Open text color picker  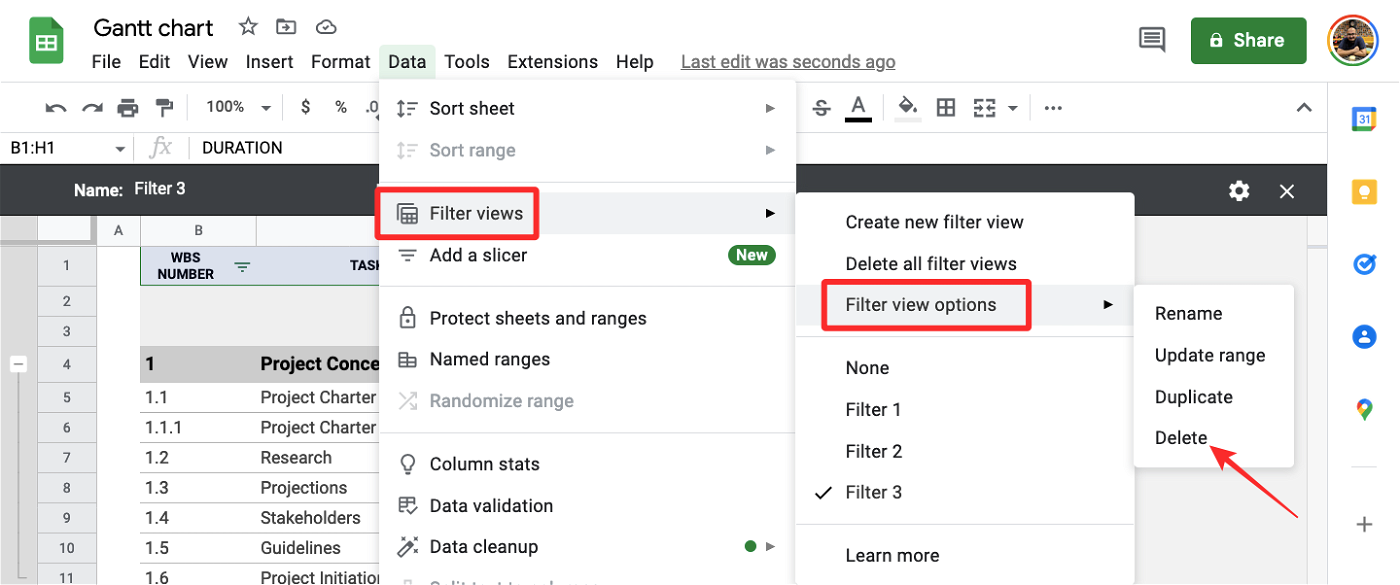point(858,107)
